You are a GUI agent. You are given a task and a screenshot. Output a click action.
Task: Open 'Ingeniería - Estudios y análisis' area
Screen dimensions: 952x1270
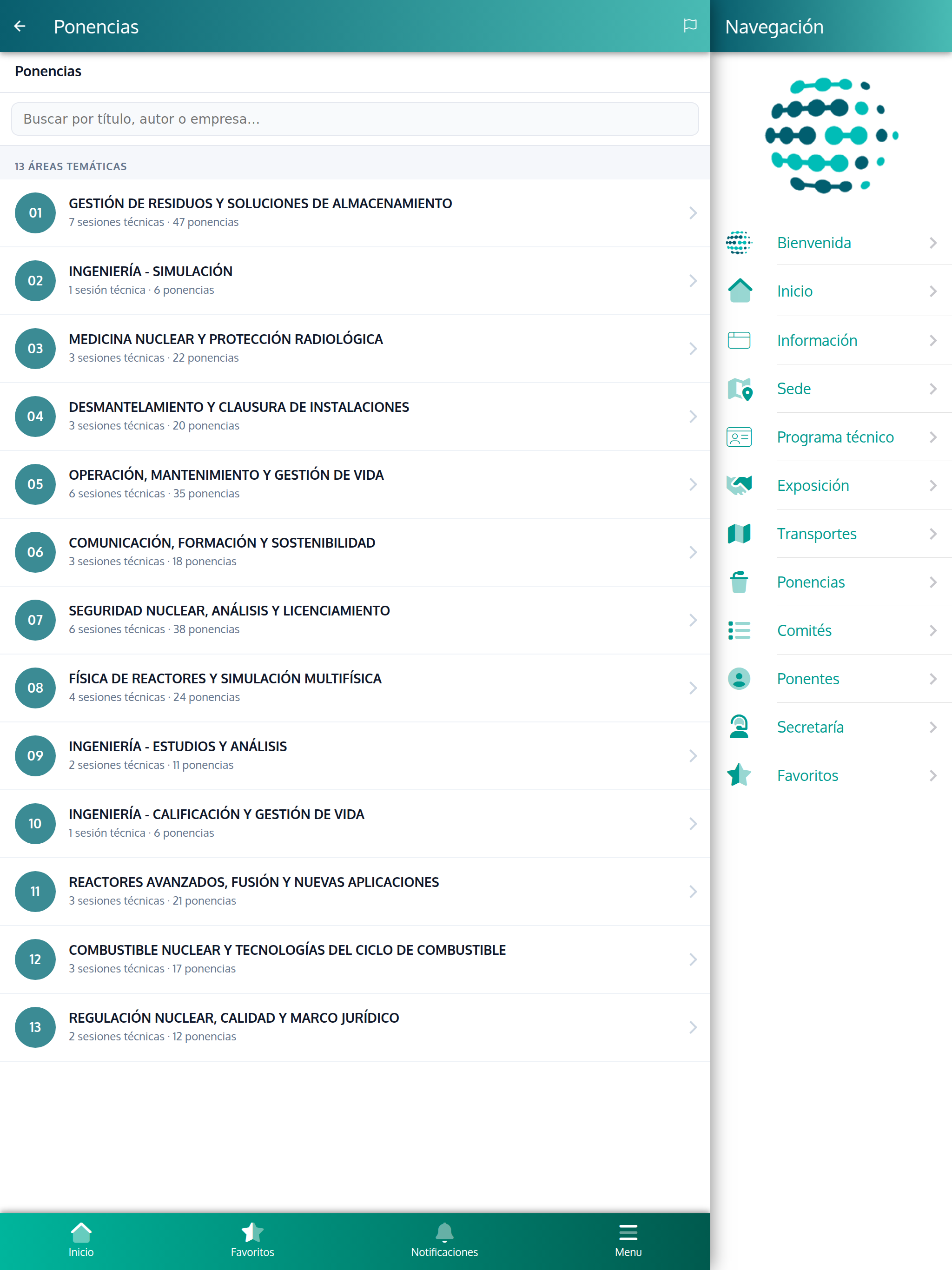[x=355, y=755]
